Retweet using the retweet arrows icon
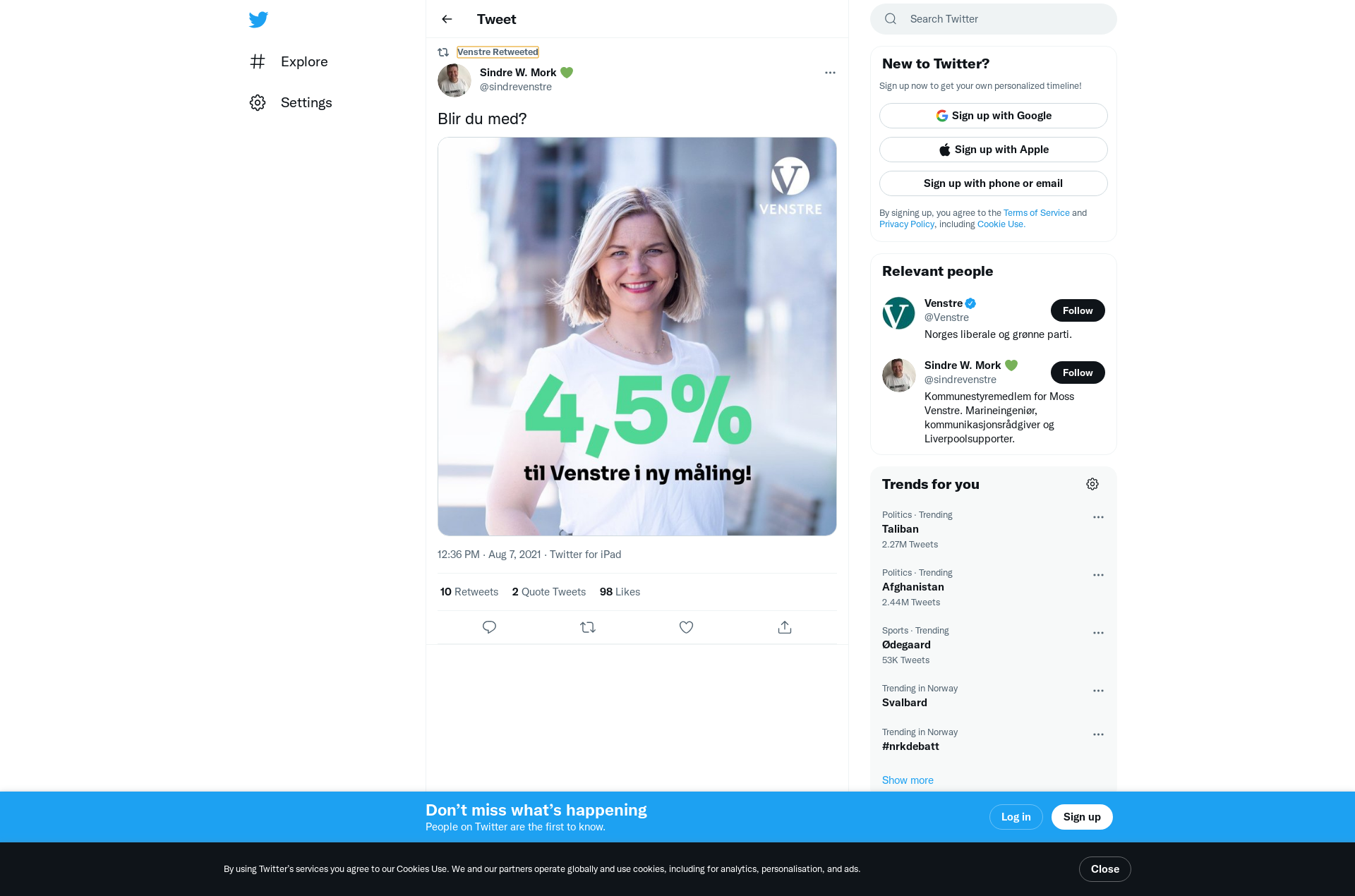Image resolution: width=1355 pixels, height=896 pixels. 588,627
